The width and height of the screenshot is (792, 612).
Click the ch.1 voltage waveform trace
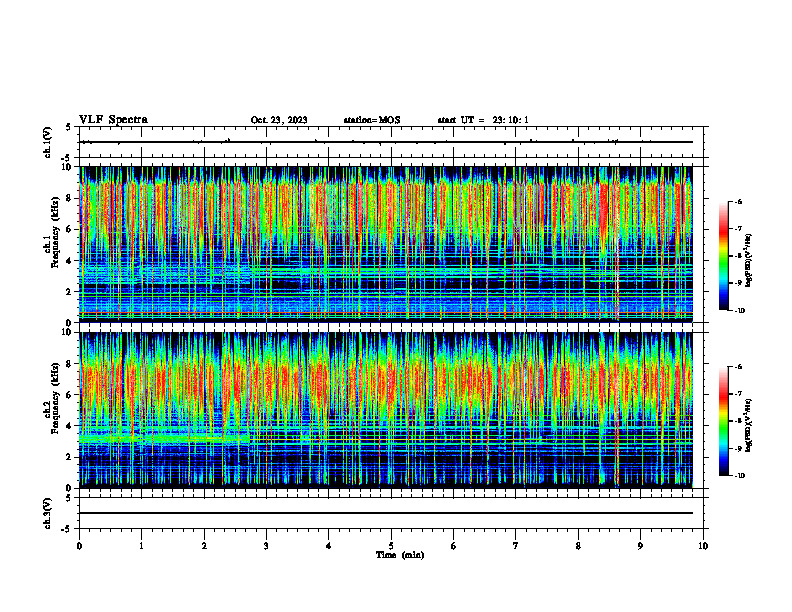click(386, 142)
